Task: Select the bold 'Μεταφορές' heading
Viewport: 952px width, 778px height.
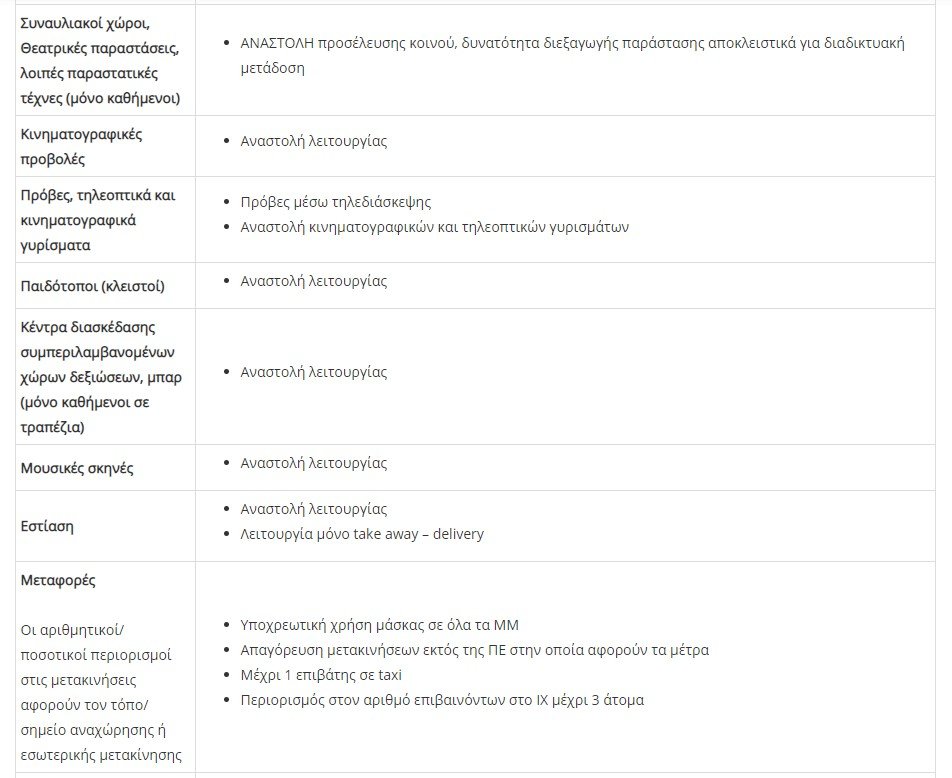Action: 58,580
